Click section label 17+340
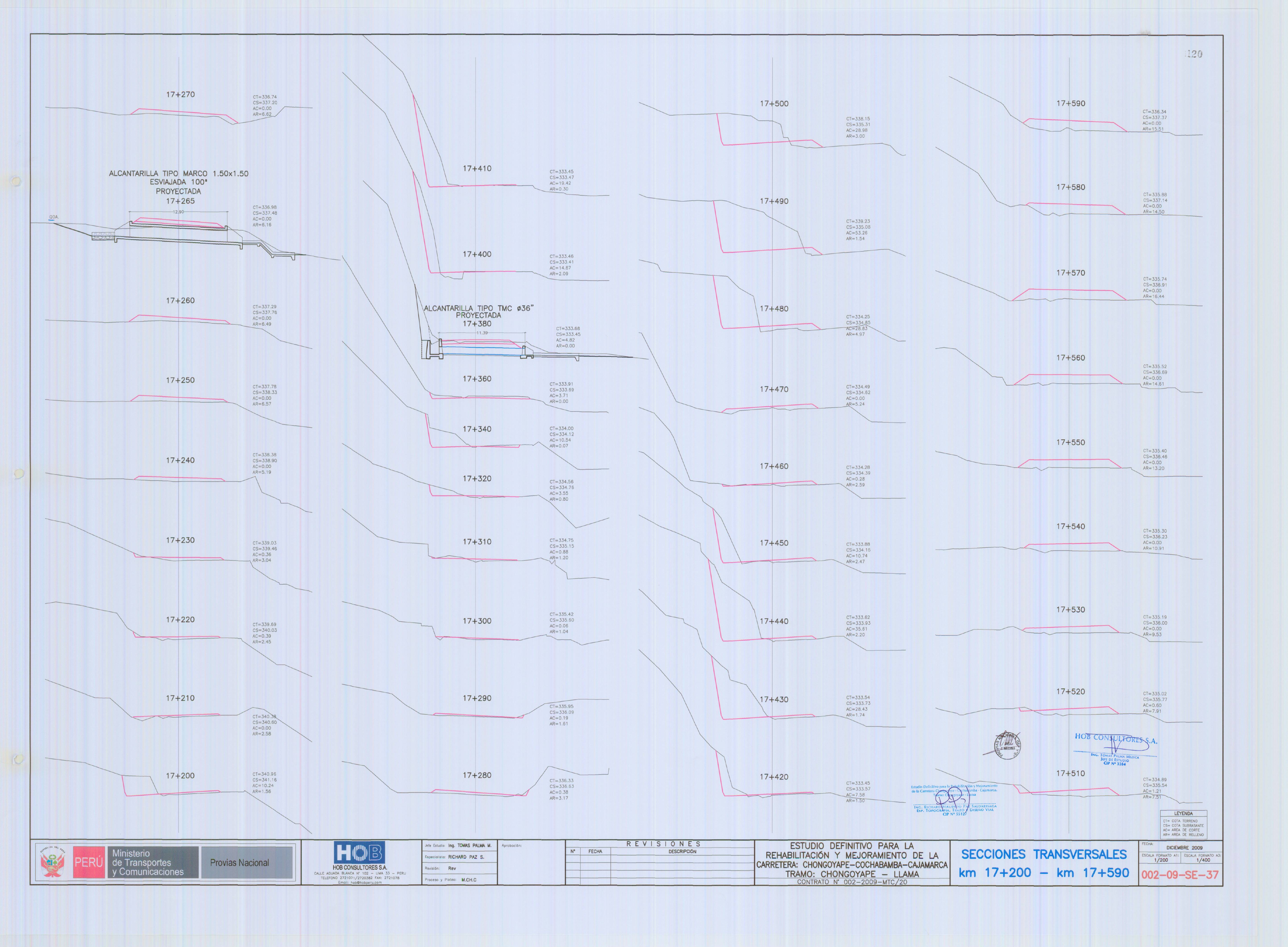This screenshot has width=1288, height=947. (477, 429)
